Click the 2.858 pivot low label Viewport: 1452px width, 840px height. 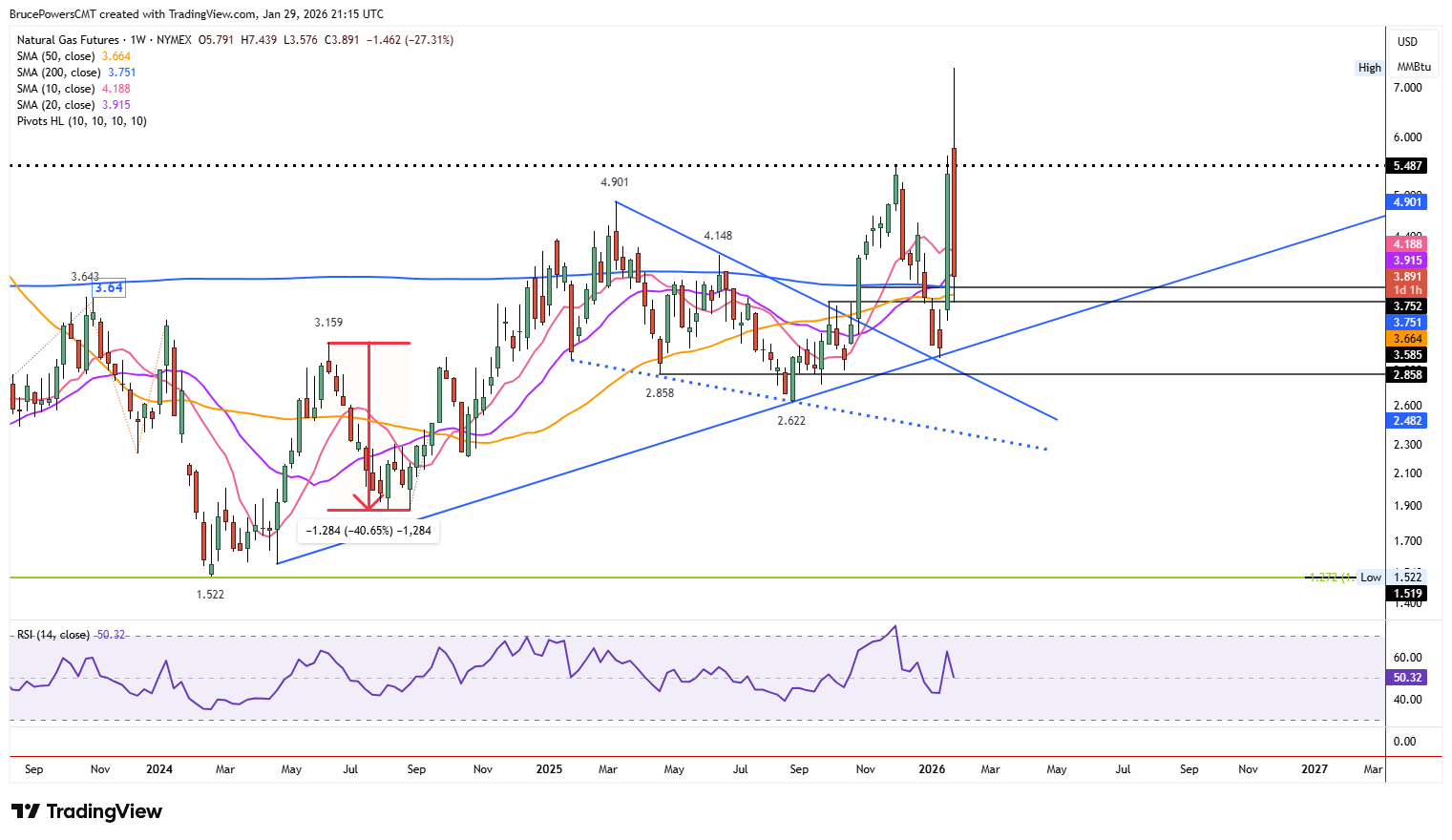[x=660, y=393]
